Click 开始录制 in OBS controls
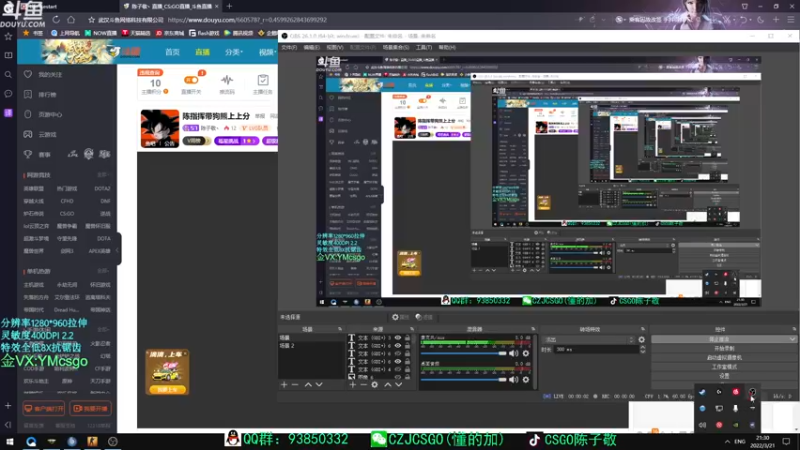The height and width of the screenshot is (450, 800). point(724,348)
